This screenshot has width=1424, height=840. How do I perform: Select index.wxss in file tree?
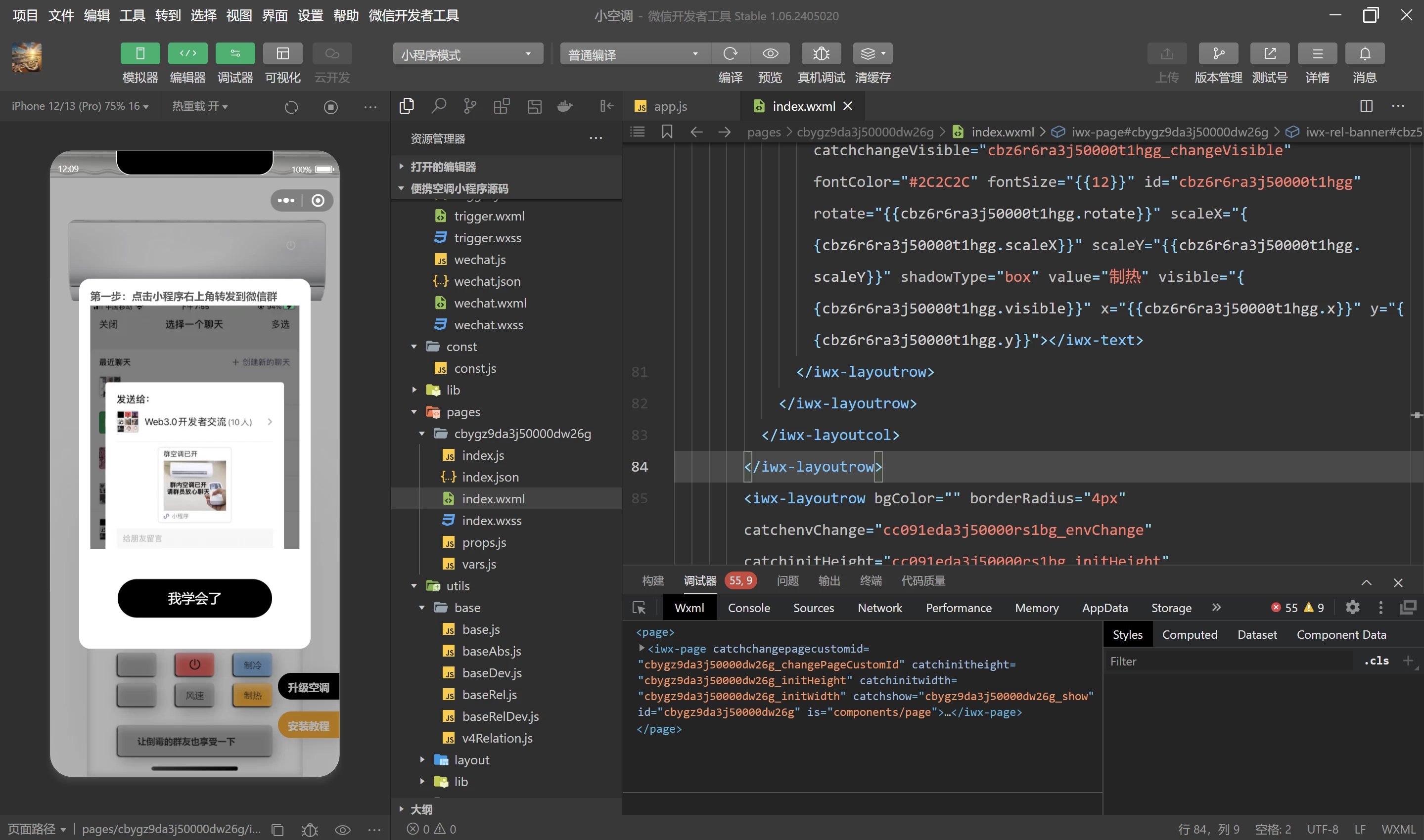coord(491,521)
